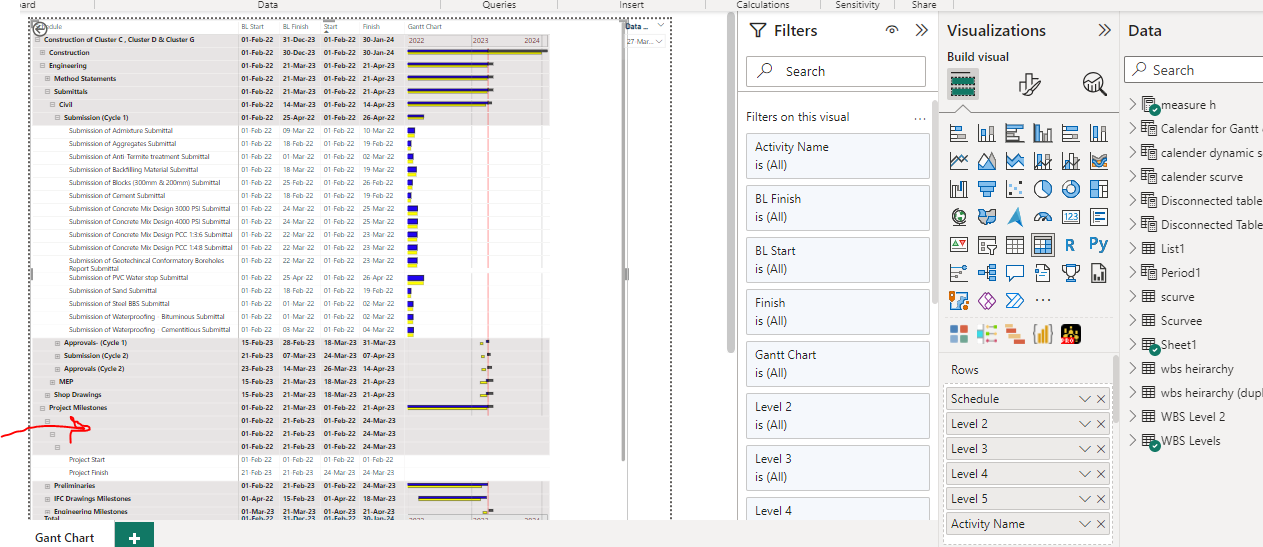This screenshot has height=547, width=1263.
Task: Remove the Level 5 field from Rows
Action: click(1101, 499)
